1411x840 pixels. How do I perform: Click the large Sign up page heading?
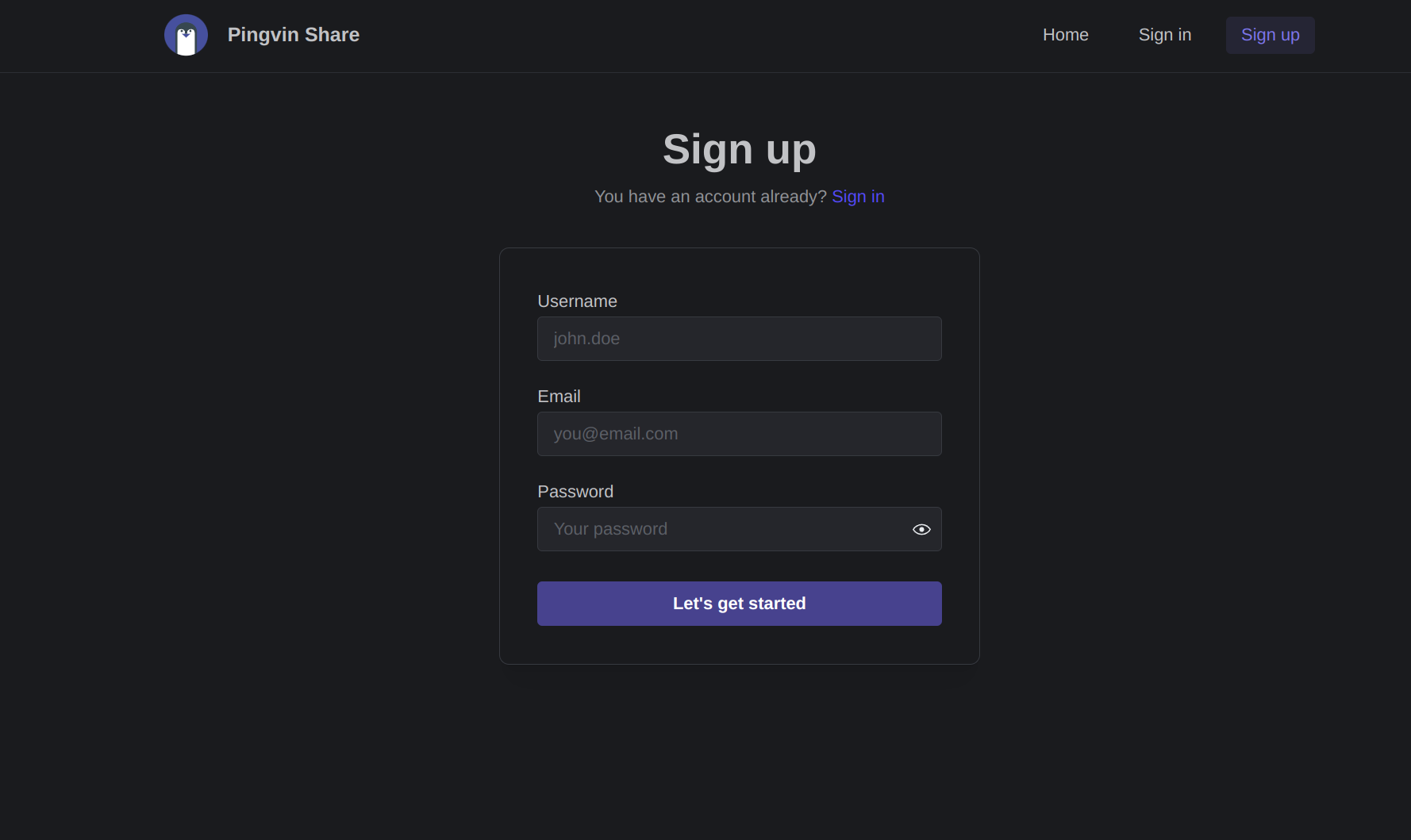coord(739,149)
